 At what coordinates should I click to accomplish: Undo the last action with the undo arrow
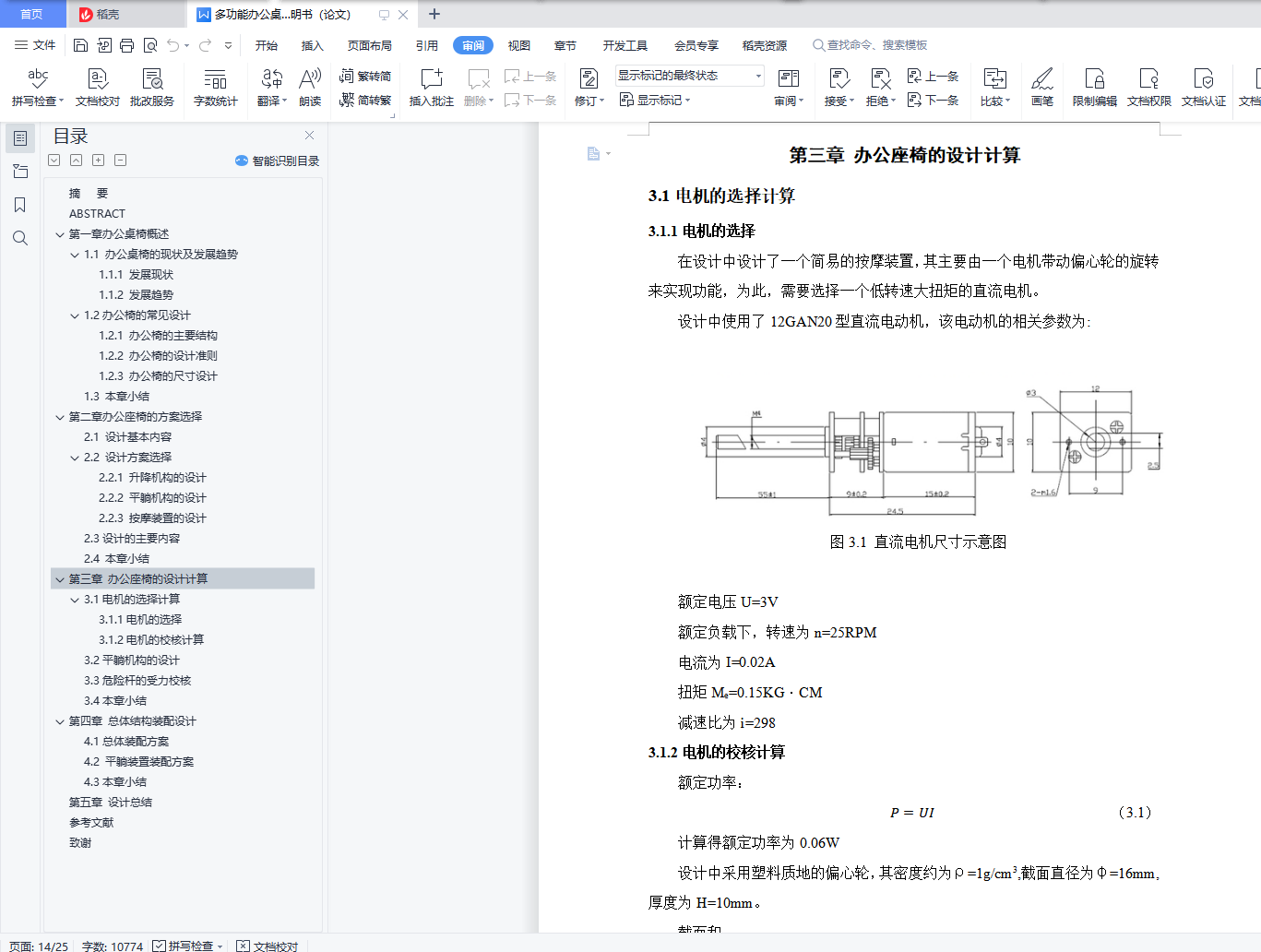click(173, 45)
